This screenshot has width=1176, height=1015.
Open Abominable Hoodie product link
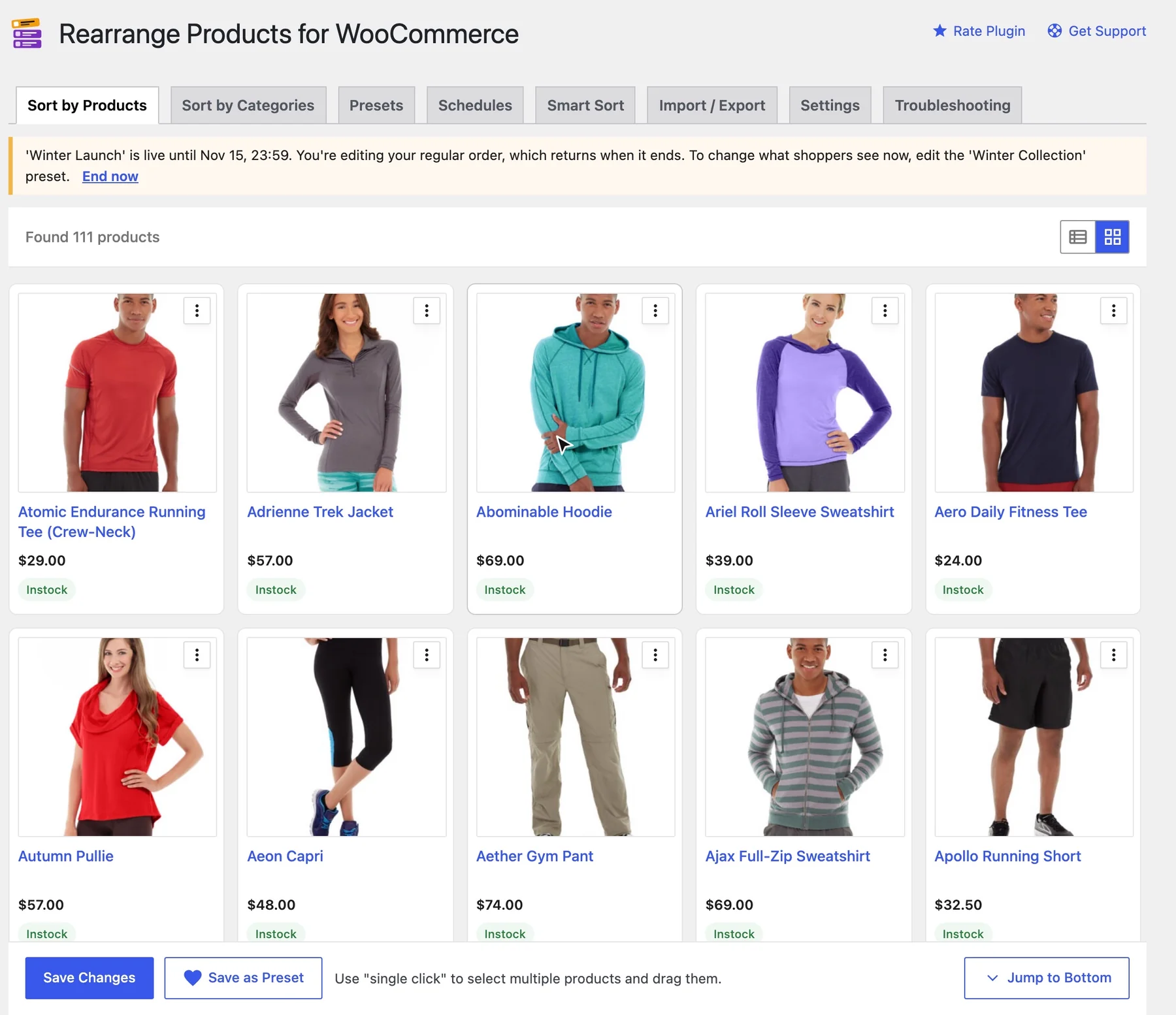coord(544,512)
